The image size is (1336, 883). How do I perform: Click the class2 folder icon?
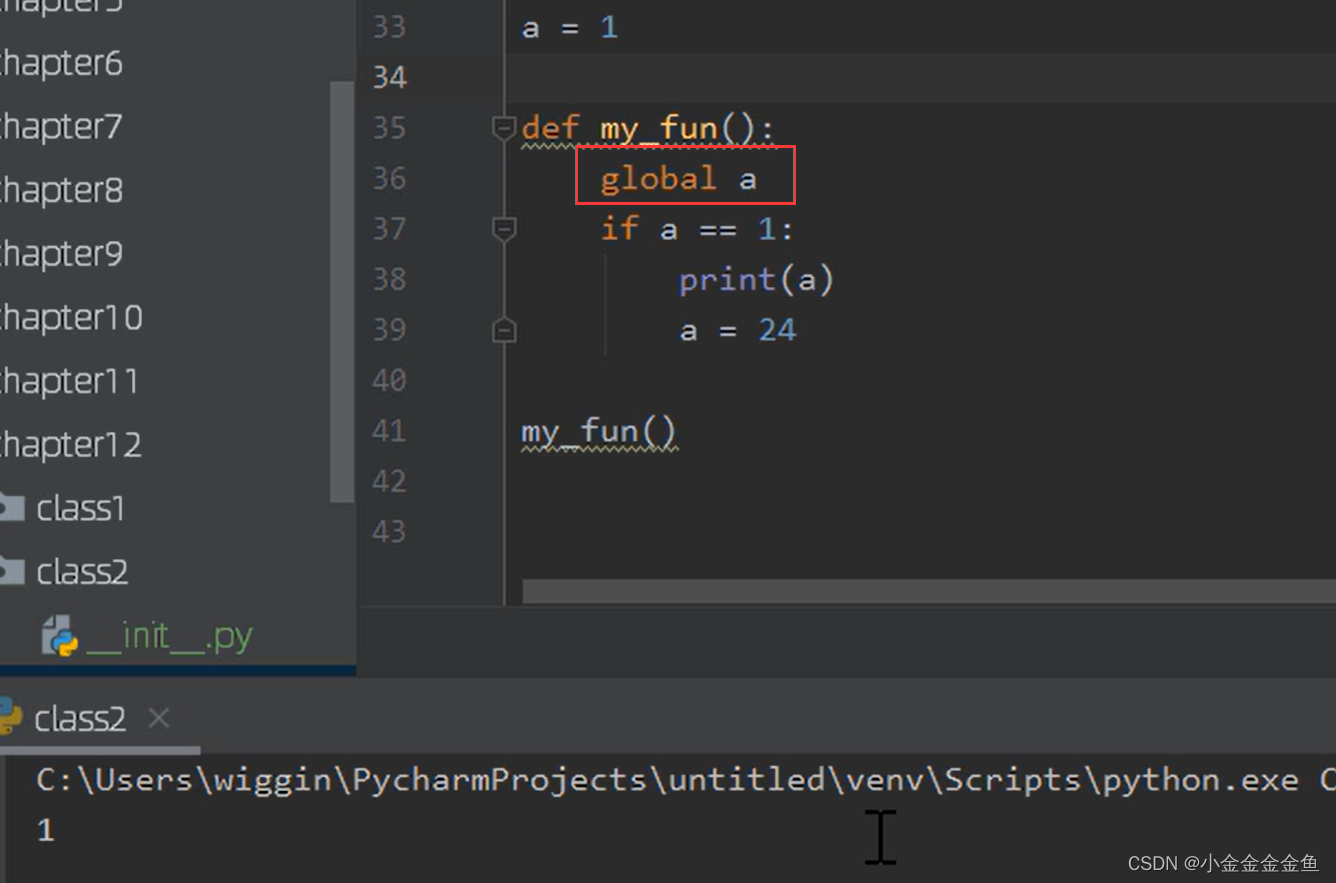coord(11,572)
